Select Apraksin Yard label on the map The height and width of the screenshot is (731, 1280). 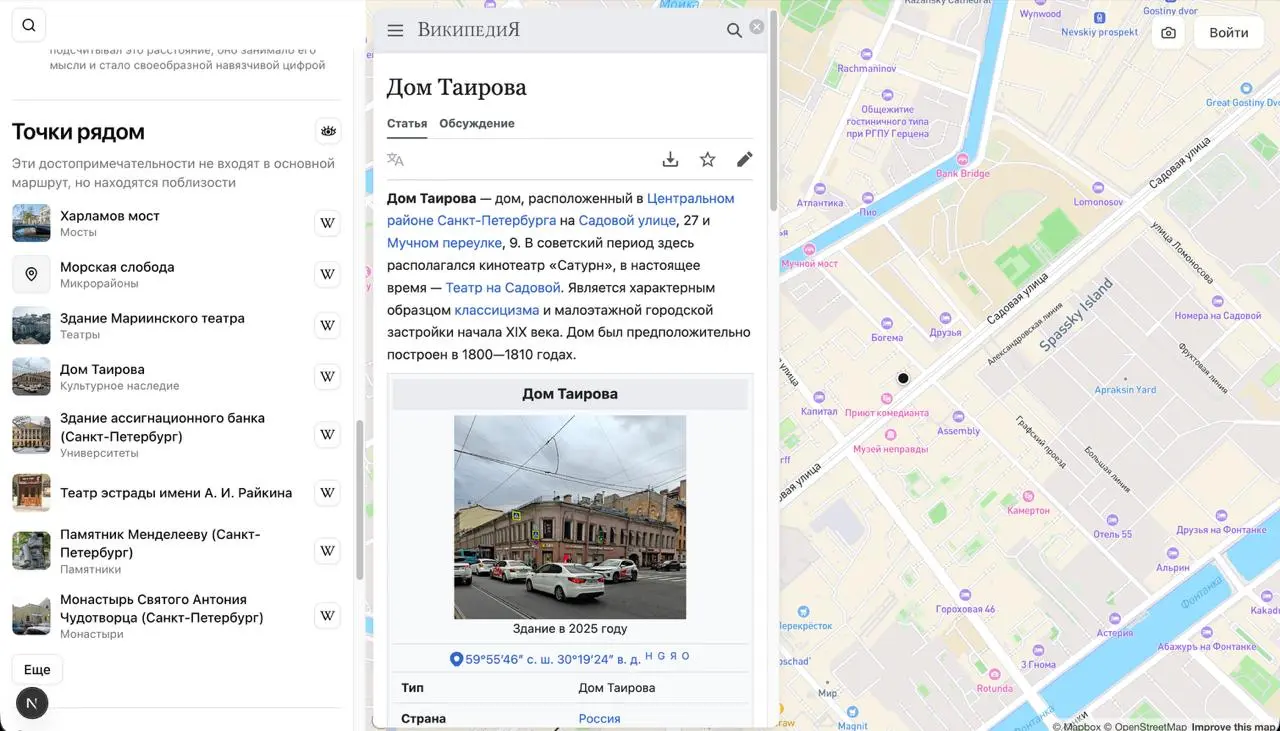[1125, 390]
